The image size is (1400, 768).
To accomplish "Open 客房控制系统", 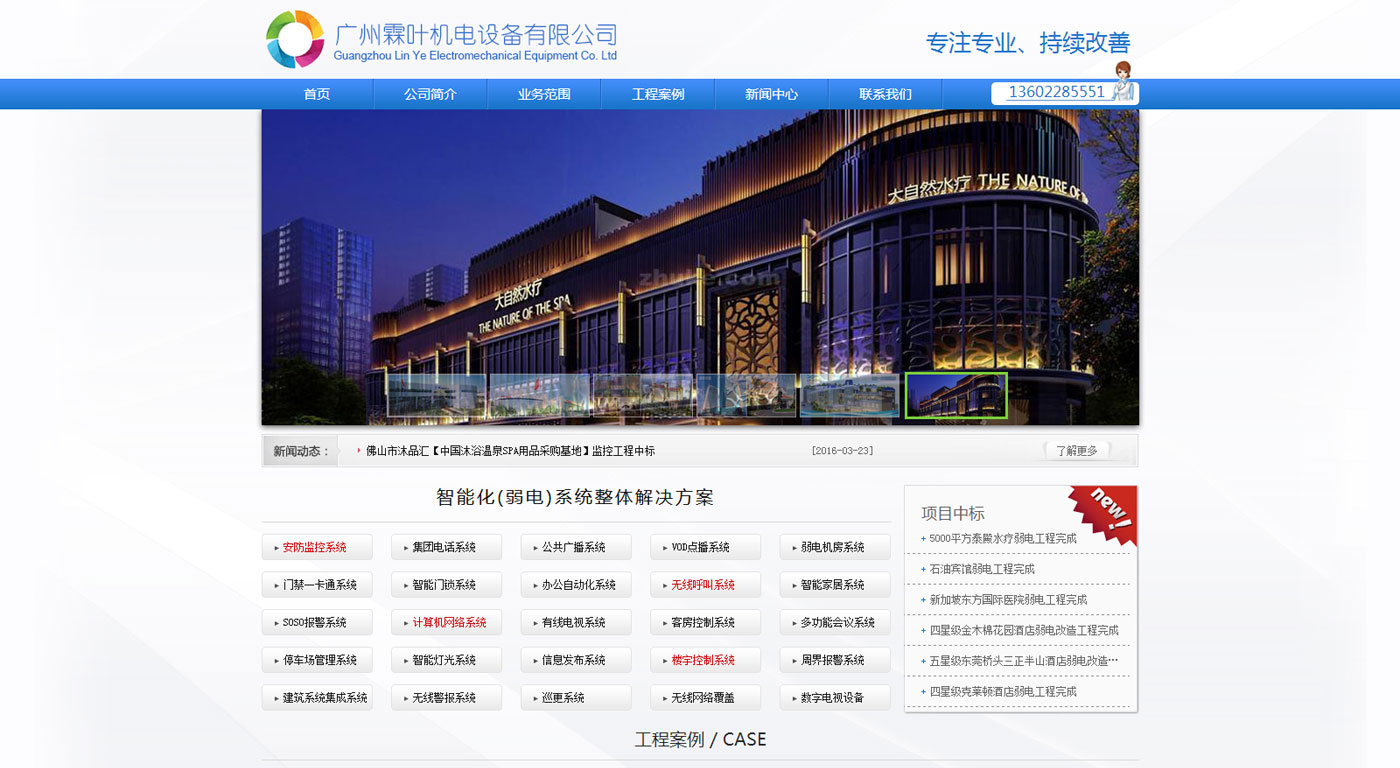I will pyautogui.click(x=705, y=622).
